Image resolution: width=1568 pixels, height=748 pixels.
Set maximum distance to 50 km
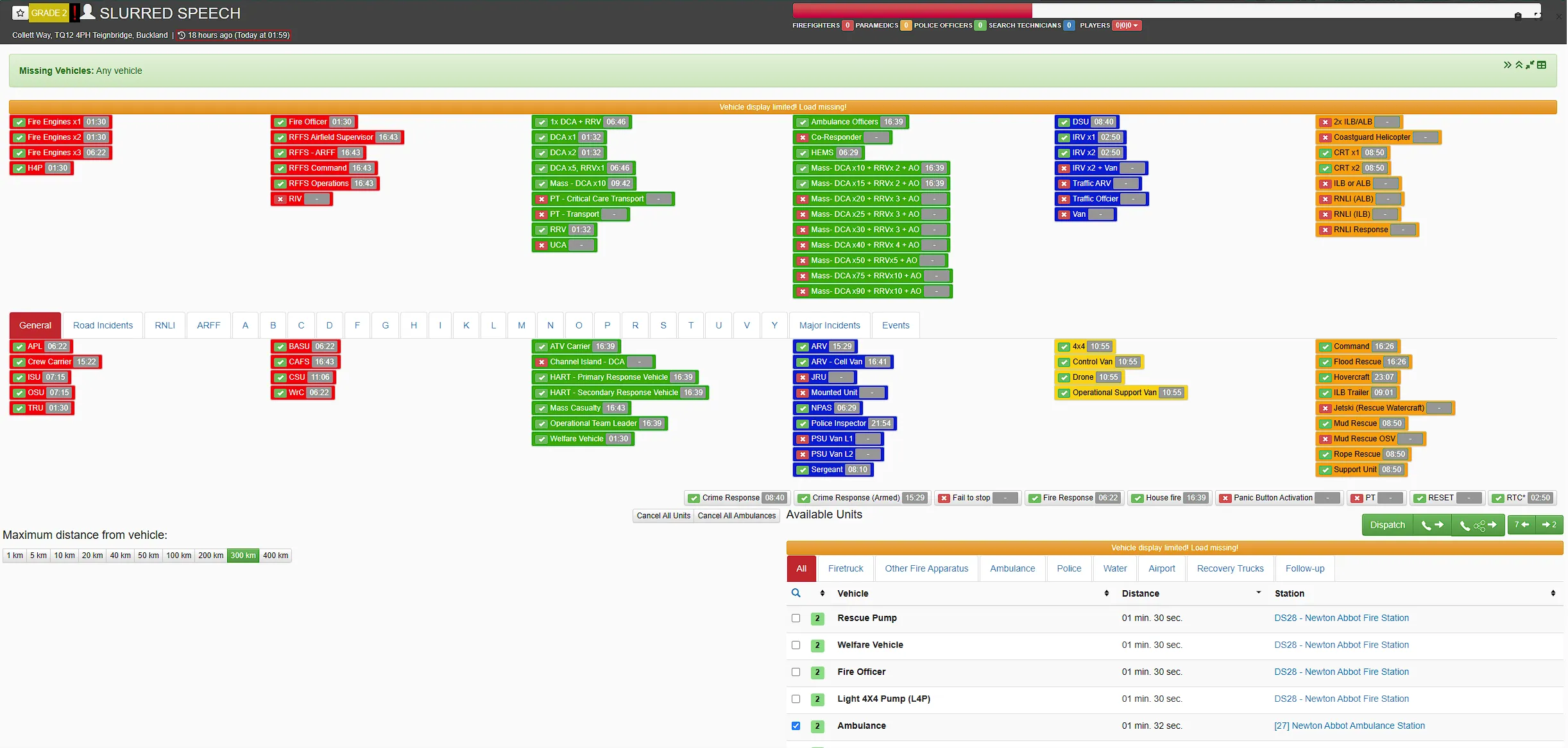pyautogui.click(x=148, y=556)
